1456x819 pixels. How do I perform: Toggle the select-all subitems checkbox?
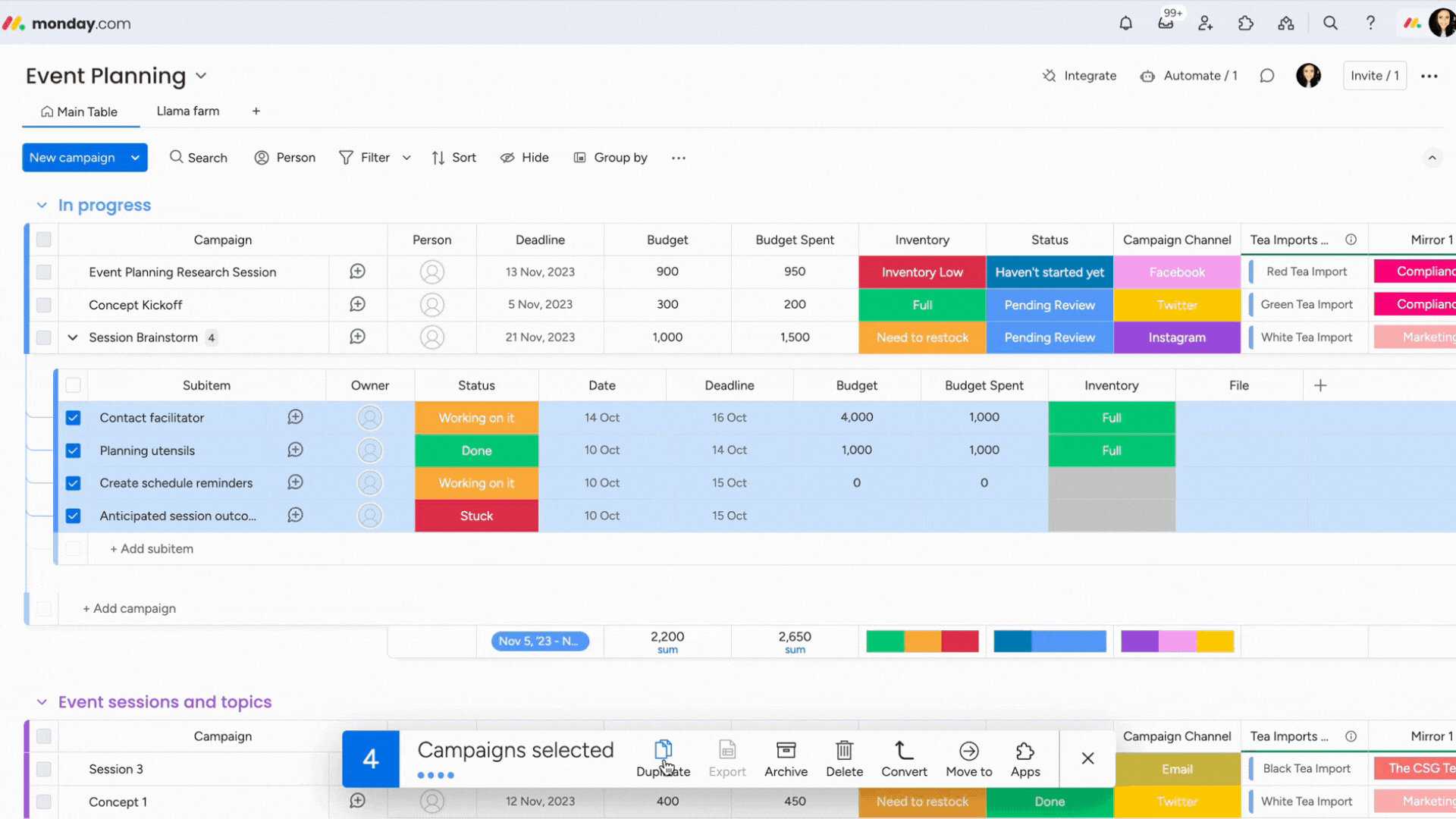pos(73,385)
